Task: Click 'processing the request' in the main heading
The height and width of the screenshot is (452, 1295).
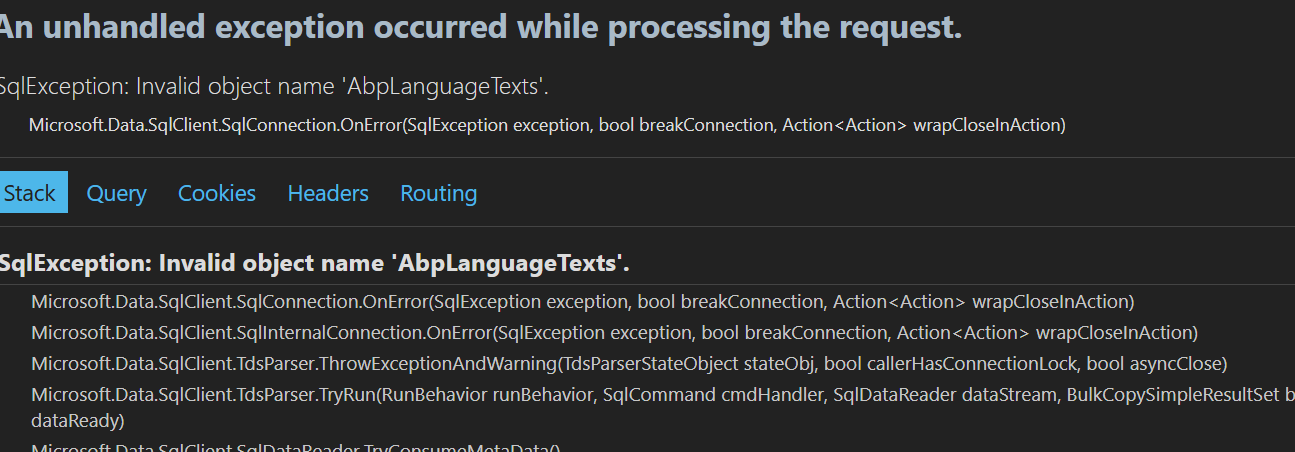Action: point(785,28)
